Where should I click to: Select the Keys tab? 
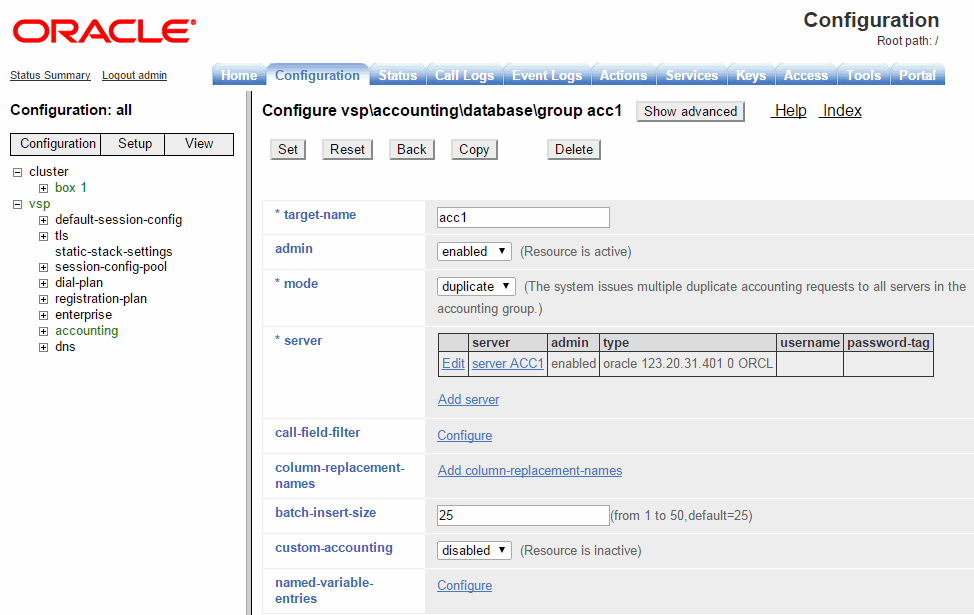[751, 75]
